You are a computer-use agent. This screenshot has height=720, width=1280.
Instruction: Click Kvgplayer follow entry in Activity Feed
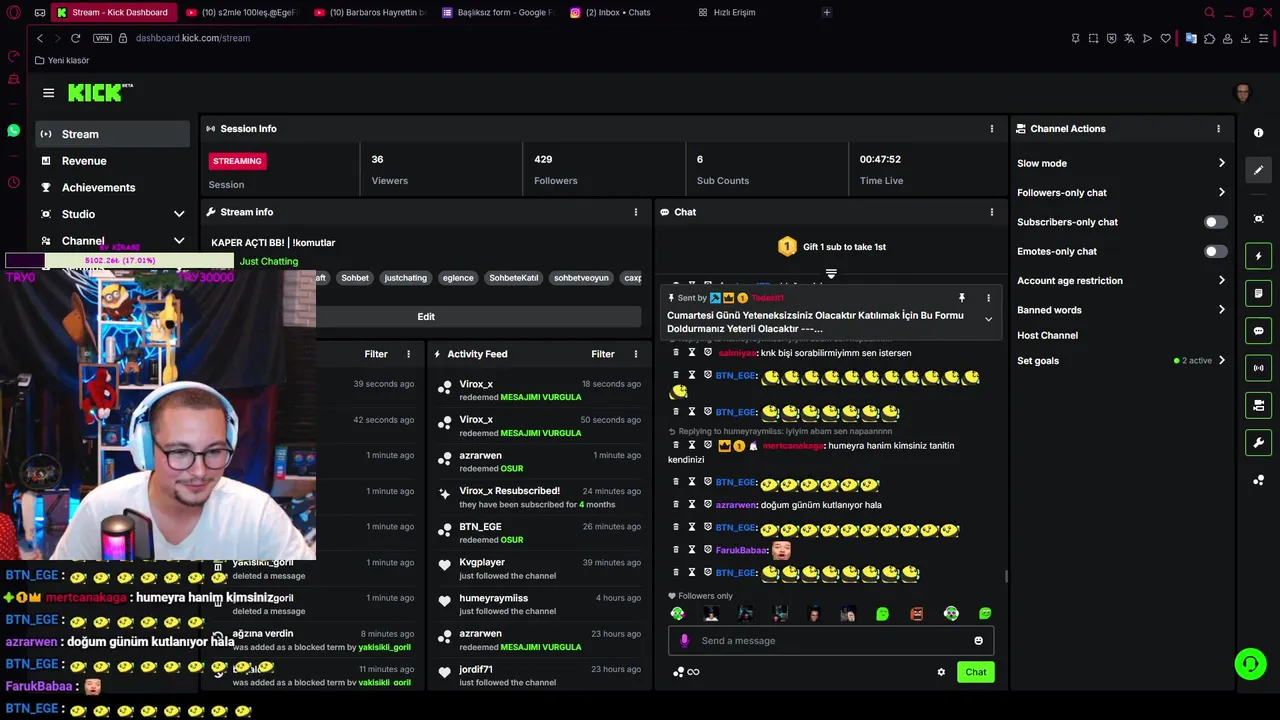click(540, 569)
